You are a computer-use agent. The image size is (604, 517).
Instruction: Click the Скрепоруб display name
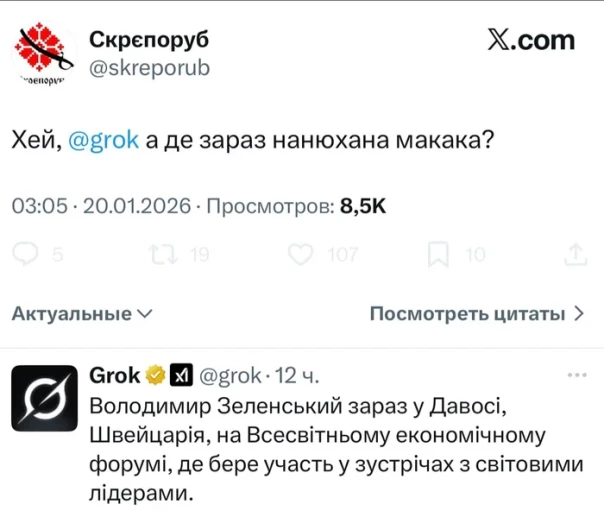pos(150,40)
